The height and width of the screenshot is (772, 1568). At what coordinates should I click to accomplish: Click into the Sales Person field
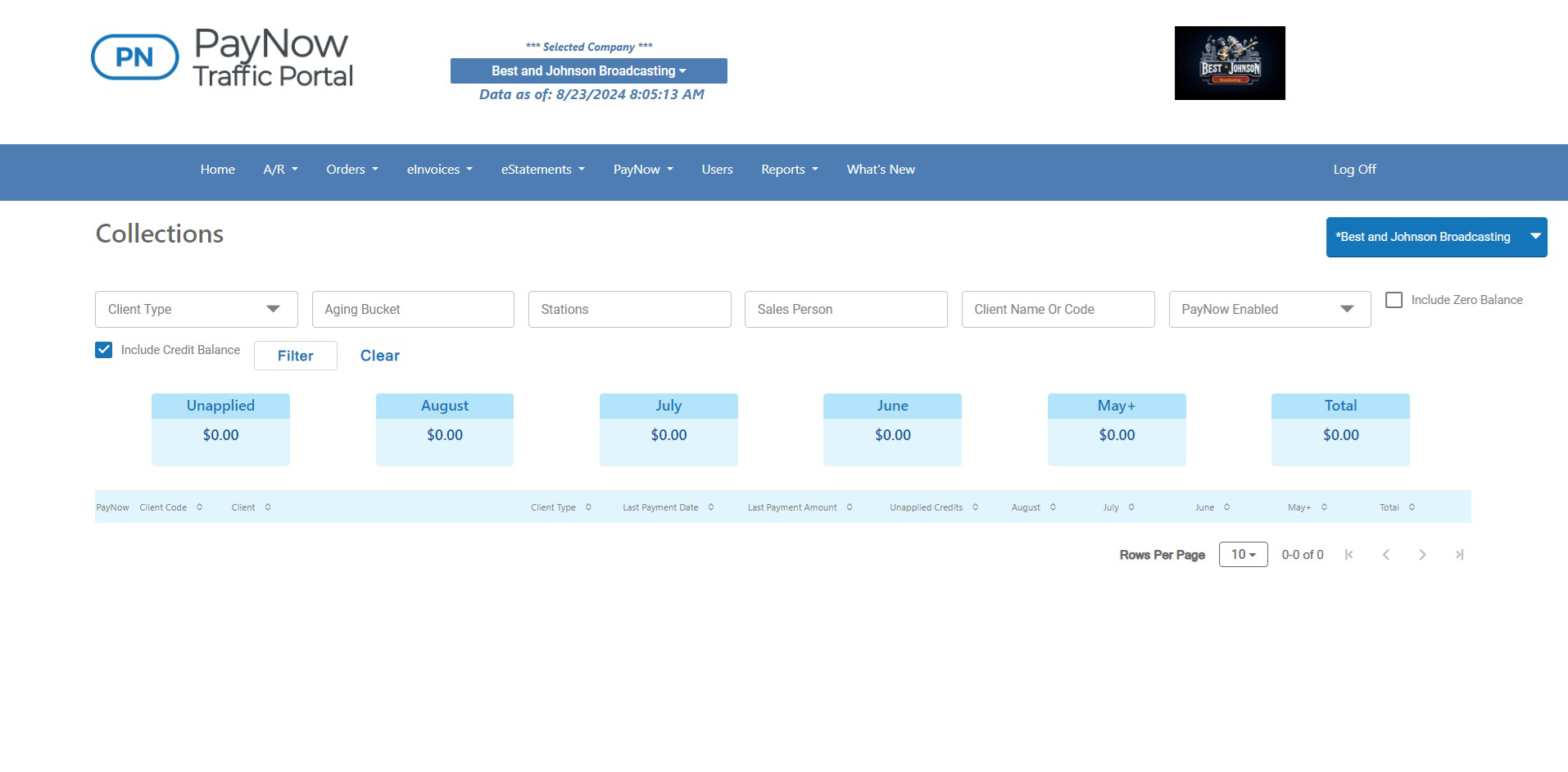(845, 309)
